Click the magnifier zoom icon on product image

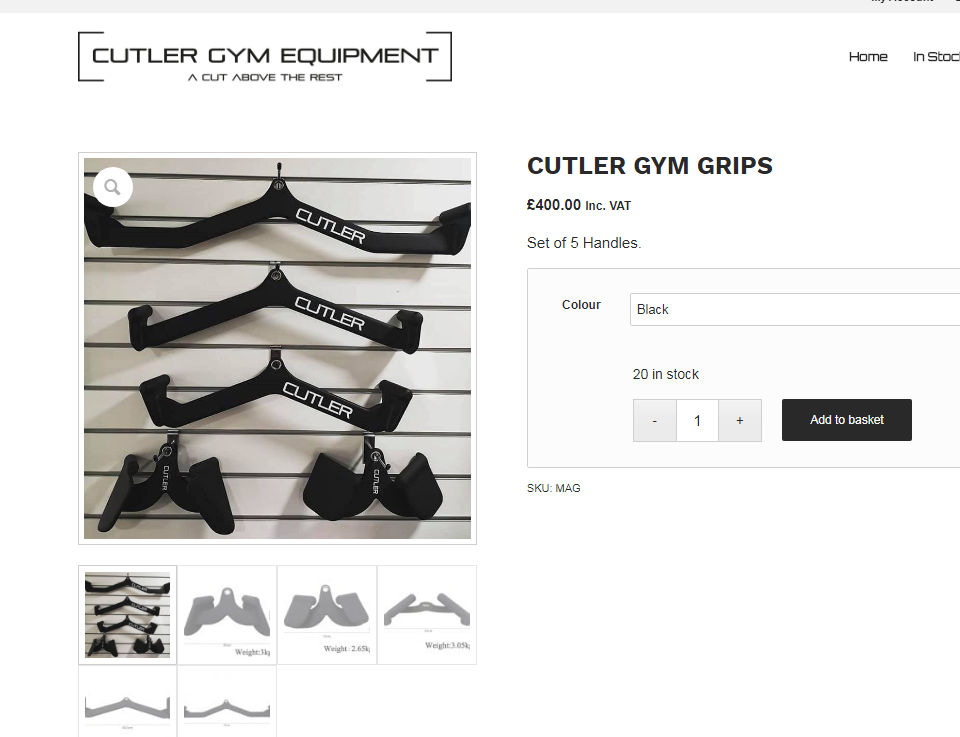coord(113,187)
